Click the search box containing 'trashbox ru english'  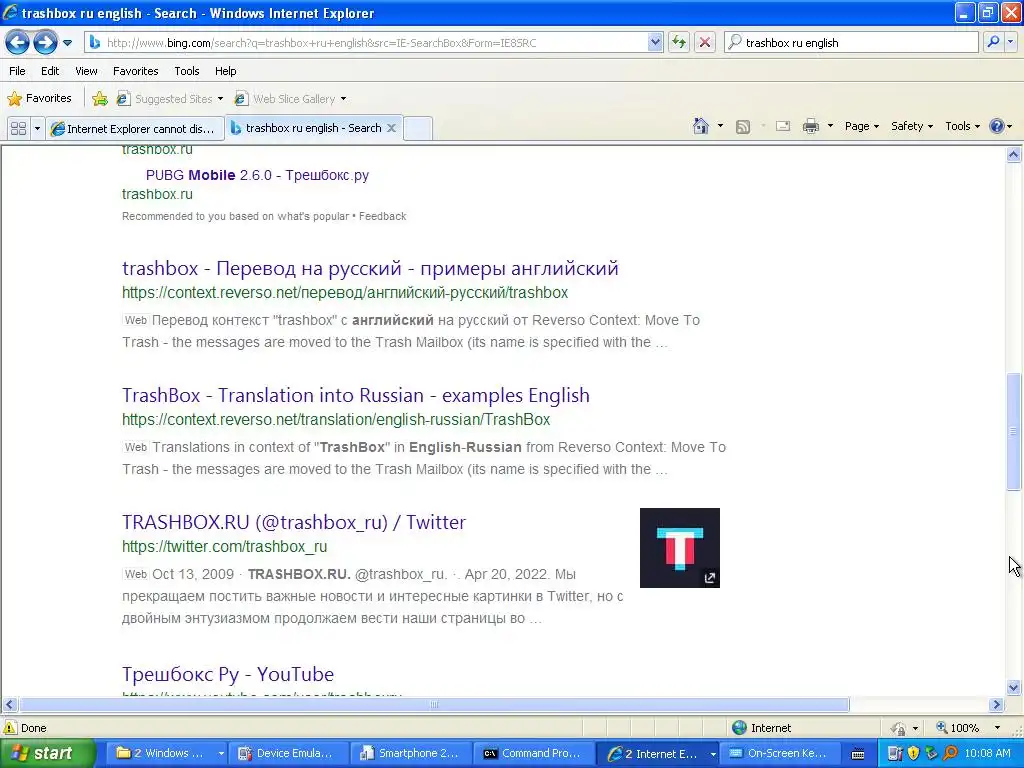click(852, 43)
